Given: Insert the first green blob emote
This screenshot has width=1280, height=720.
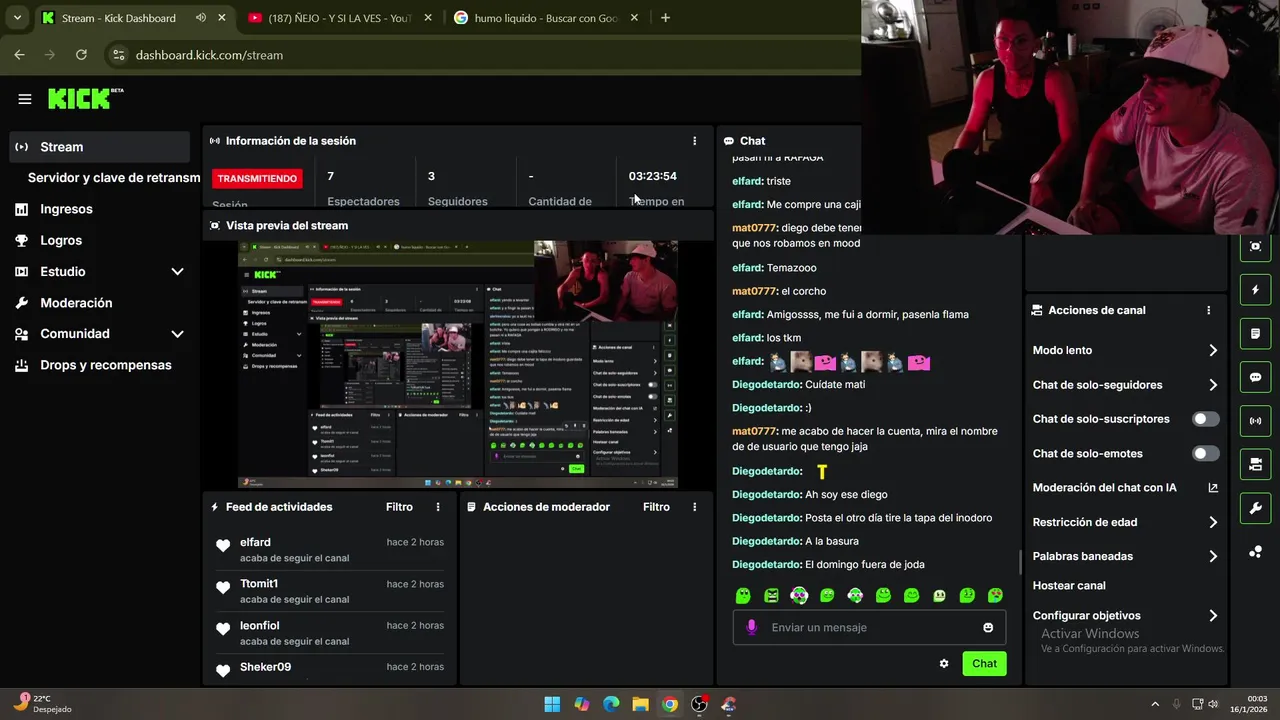Looking at the screenshot, I should tap(743, 595).
